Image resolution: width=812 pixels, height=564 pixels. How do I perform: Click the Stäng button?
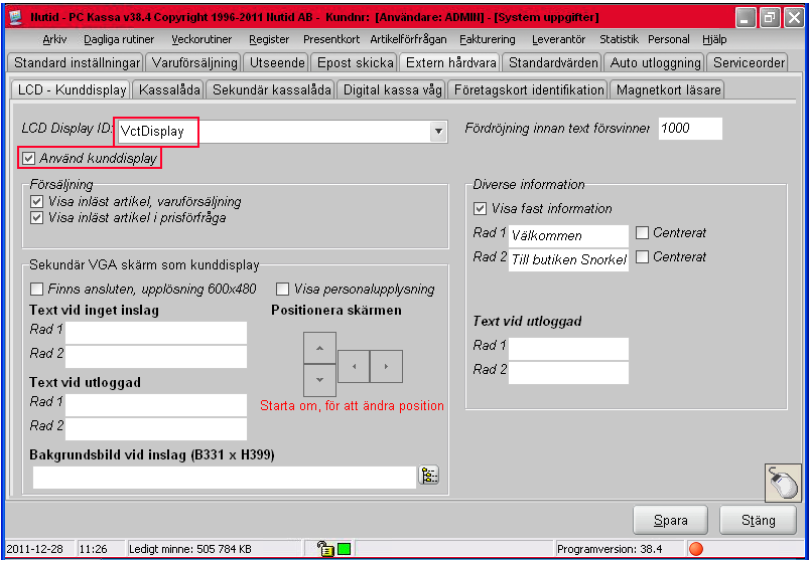pyautogui.click(x=759, y=521)
